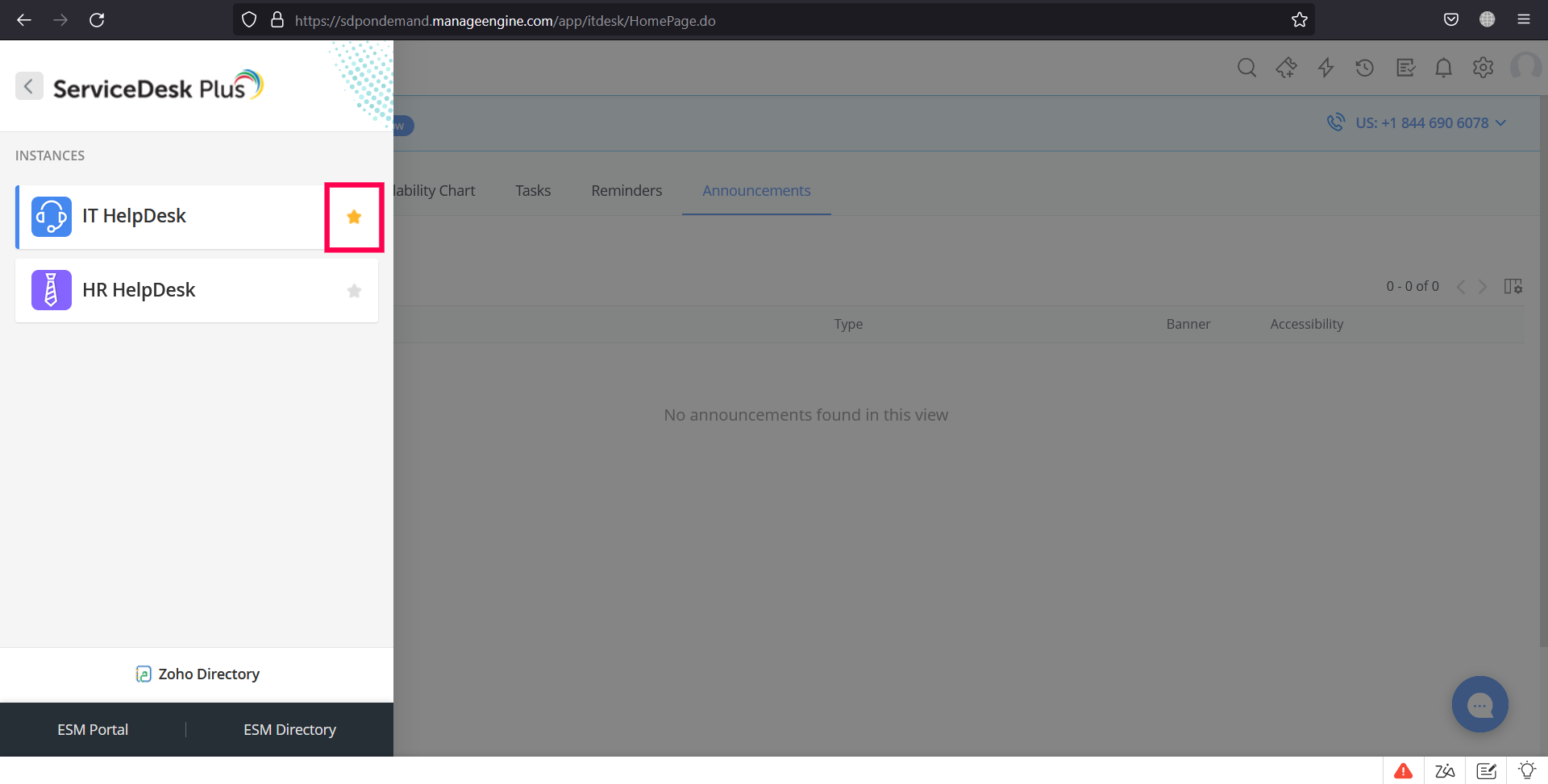
Task: Open the ZIA assistant icon in footer
Action: click(x=1445, y=771)
